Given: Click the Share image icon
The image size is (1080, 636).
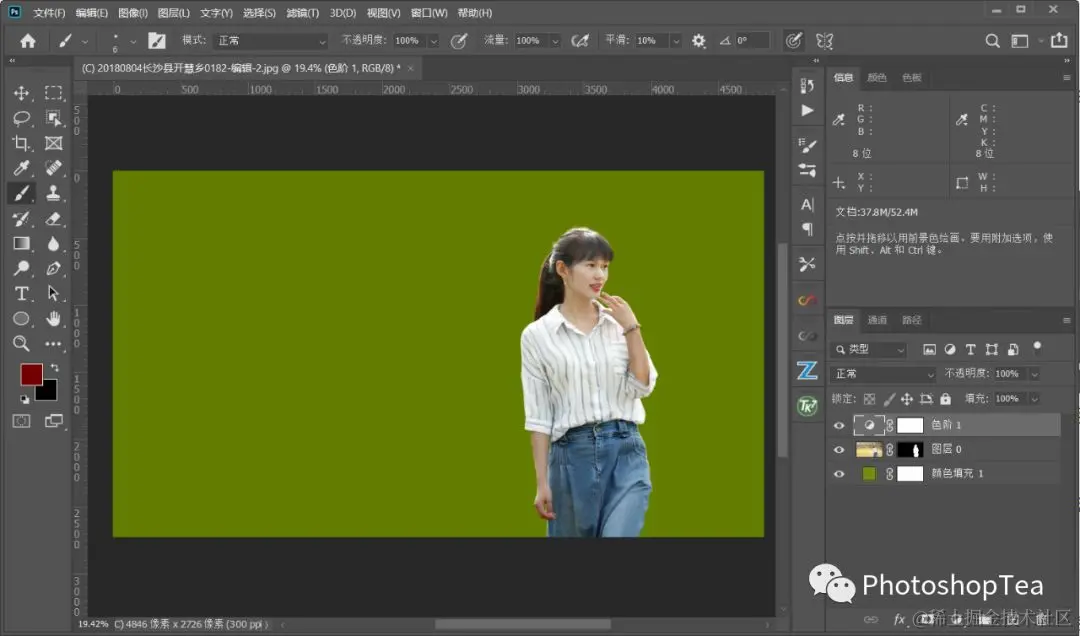Looking at the screenshot, I should (x=1059, y=41).
